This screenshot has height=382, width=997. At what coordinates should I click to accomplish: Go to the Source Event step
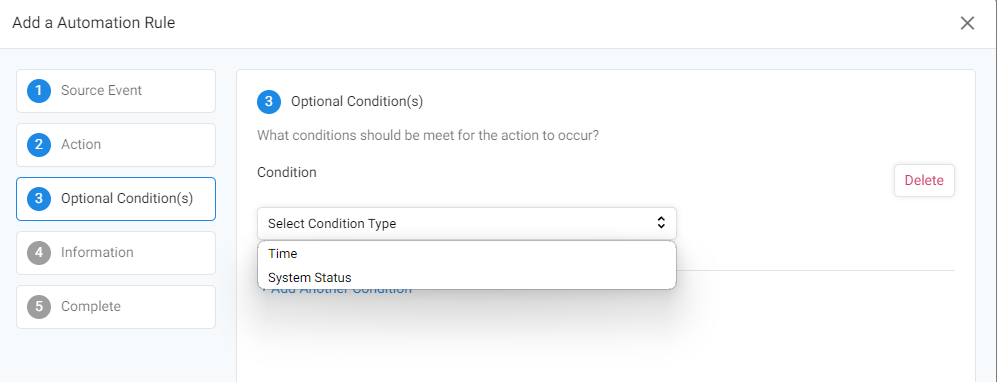click(116, 91)
